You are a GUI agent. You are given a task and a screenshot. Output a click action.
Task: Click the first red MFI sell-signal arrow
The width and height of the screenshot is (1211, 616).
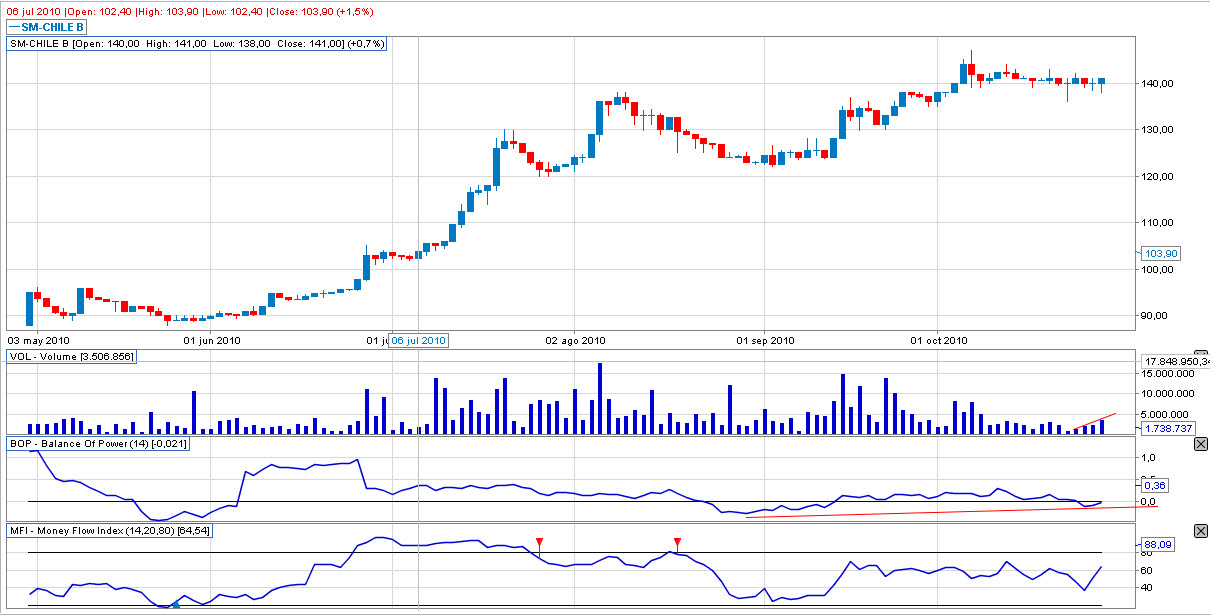click(x=539, y=541)
